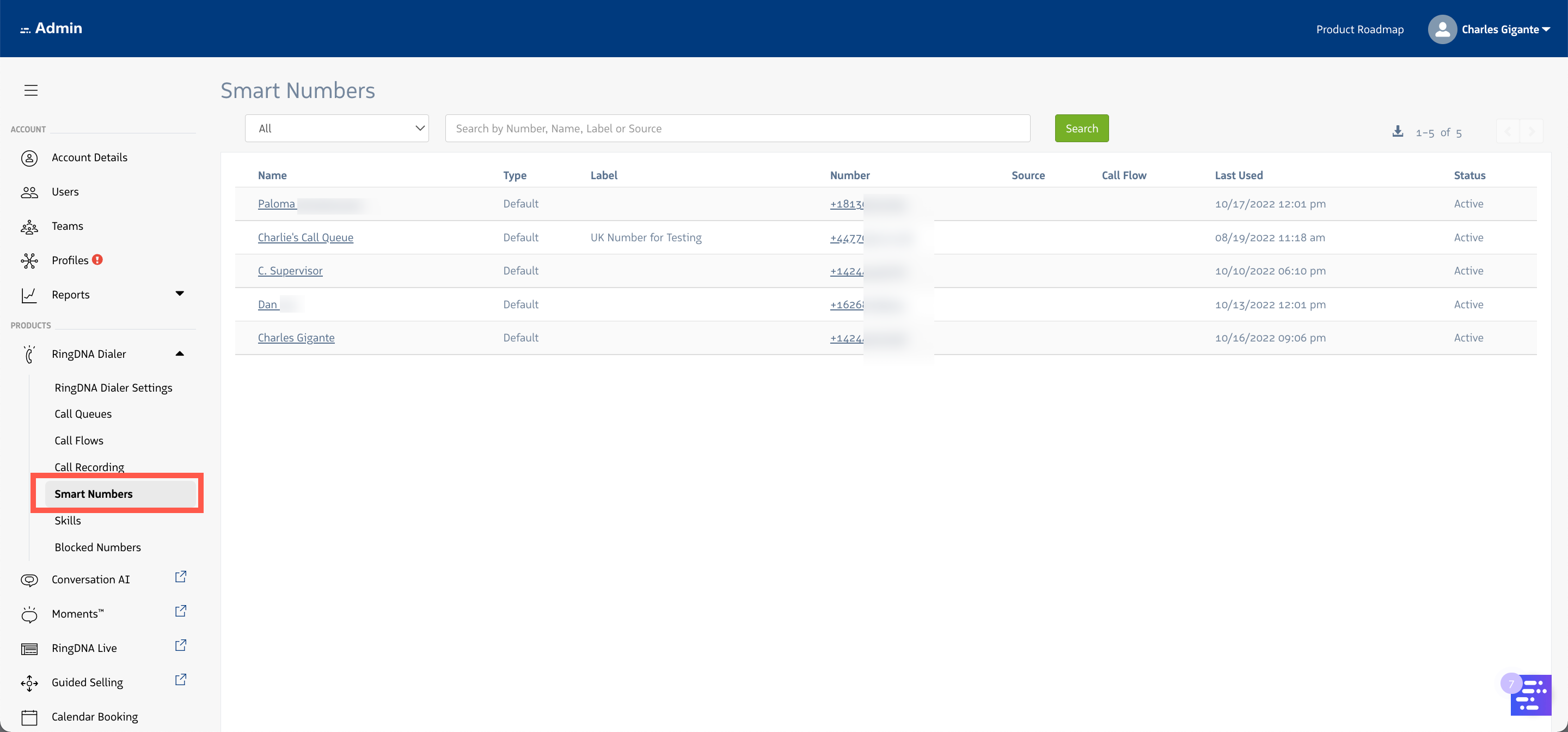This screenshot has height=732, width=1568.
Task: Open Charlie's Call Queue link
Action: (x=305, y=237)
